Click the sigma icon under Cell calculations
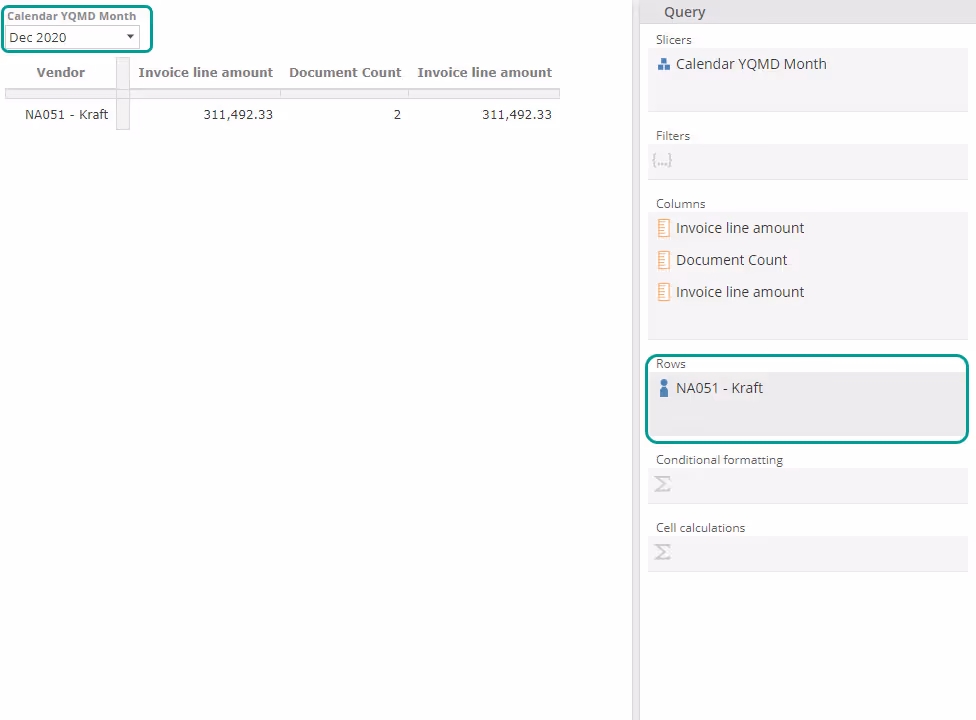The image size is (976, 720). point(662,552)
